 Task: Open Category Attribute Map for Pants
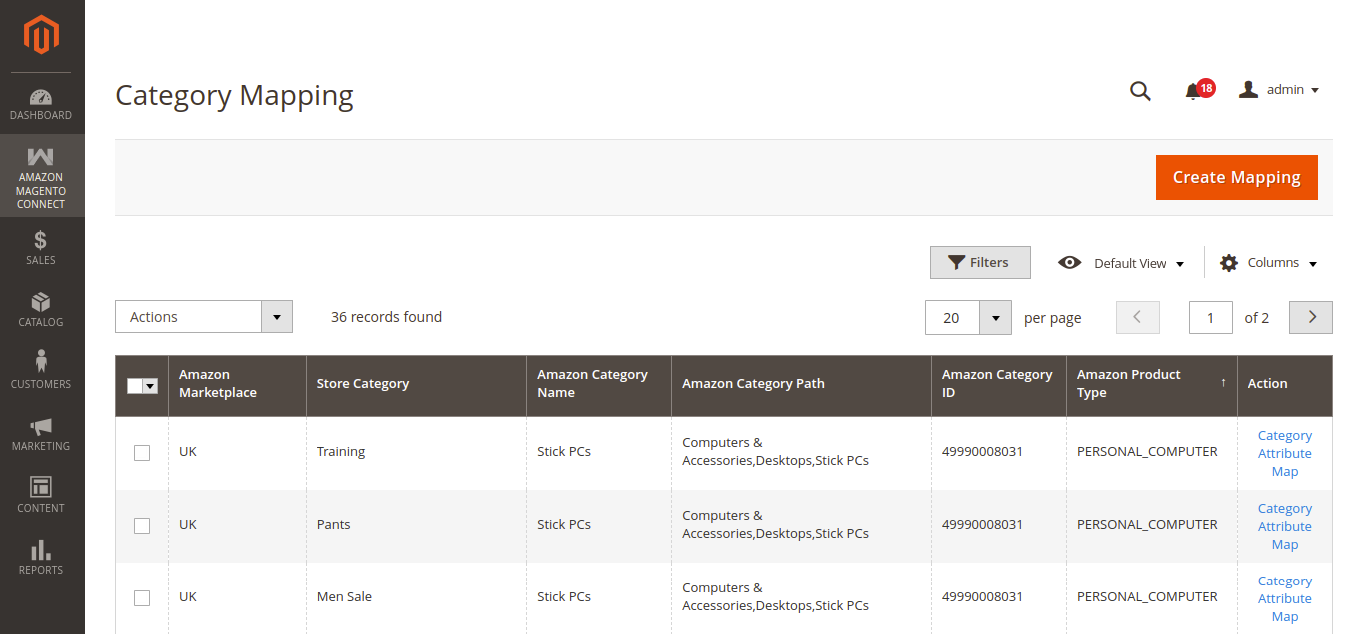1285,527
